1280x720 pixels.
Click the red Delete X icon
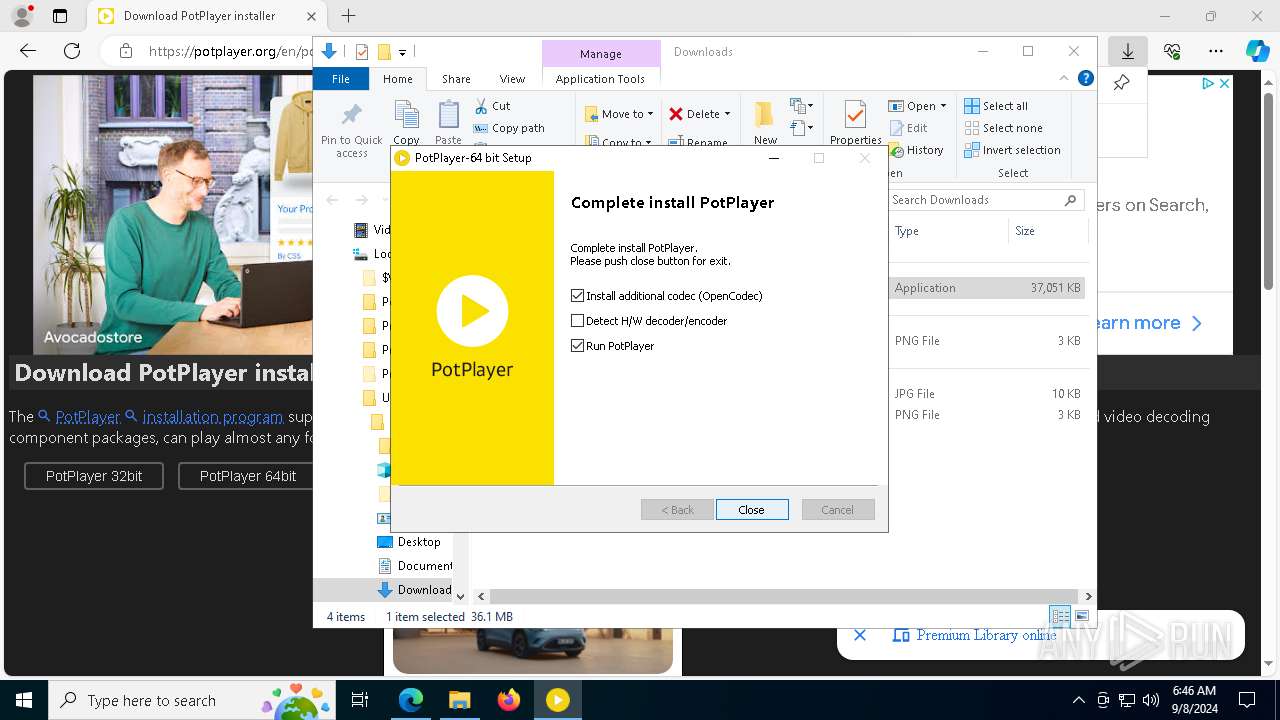676,114
